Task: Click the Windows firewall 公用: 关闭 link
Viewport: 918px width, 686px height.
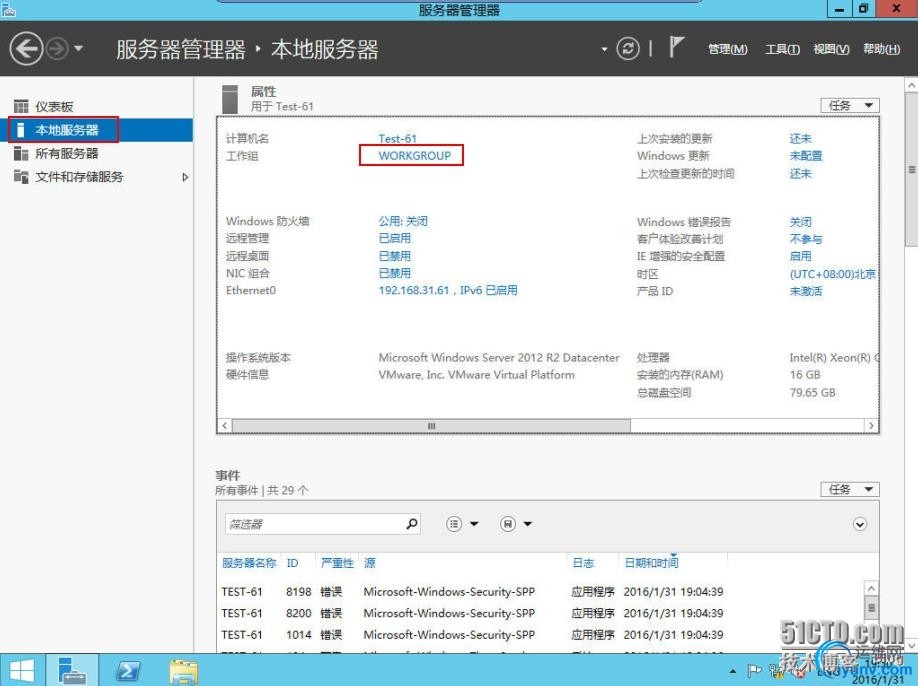Action: point(403,221)
